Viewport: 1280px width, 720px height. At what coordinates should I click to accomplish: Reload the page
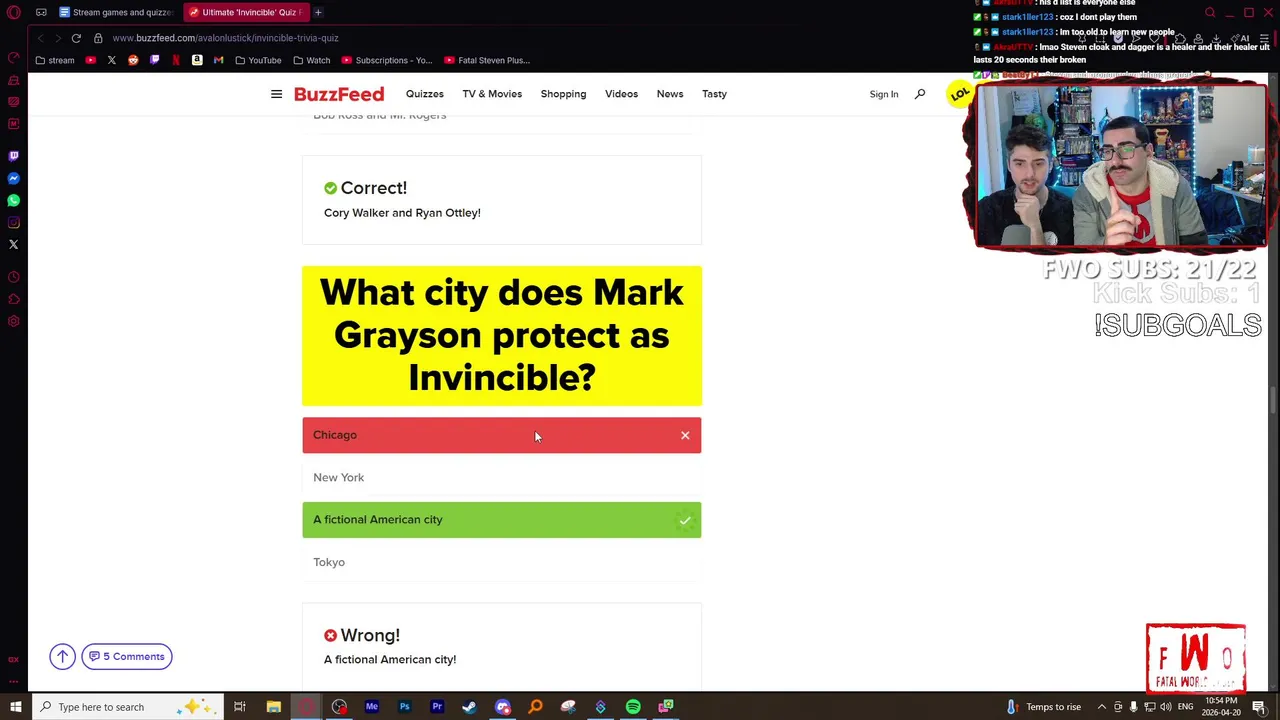76,38
